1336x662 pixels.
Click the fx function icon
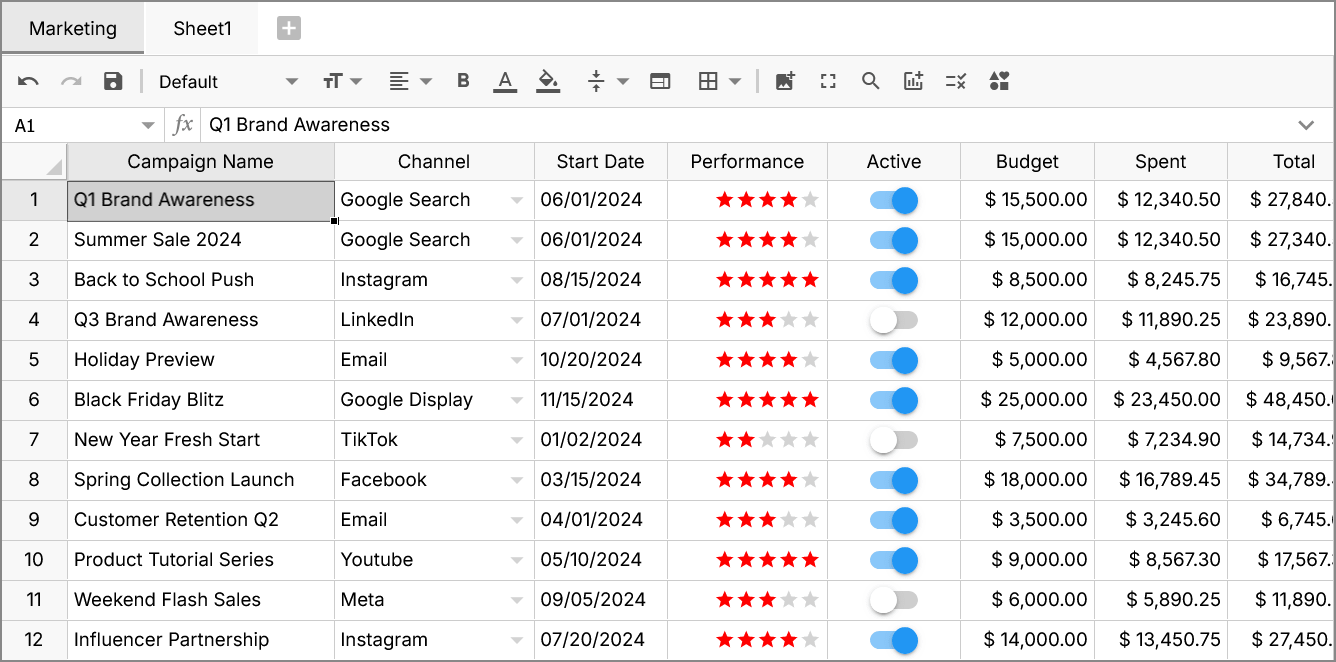pyautogui.click(x=183, y=125)
